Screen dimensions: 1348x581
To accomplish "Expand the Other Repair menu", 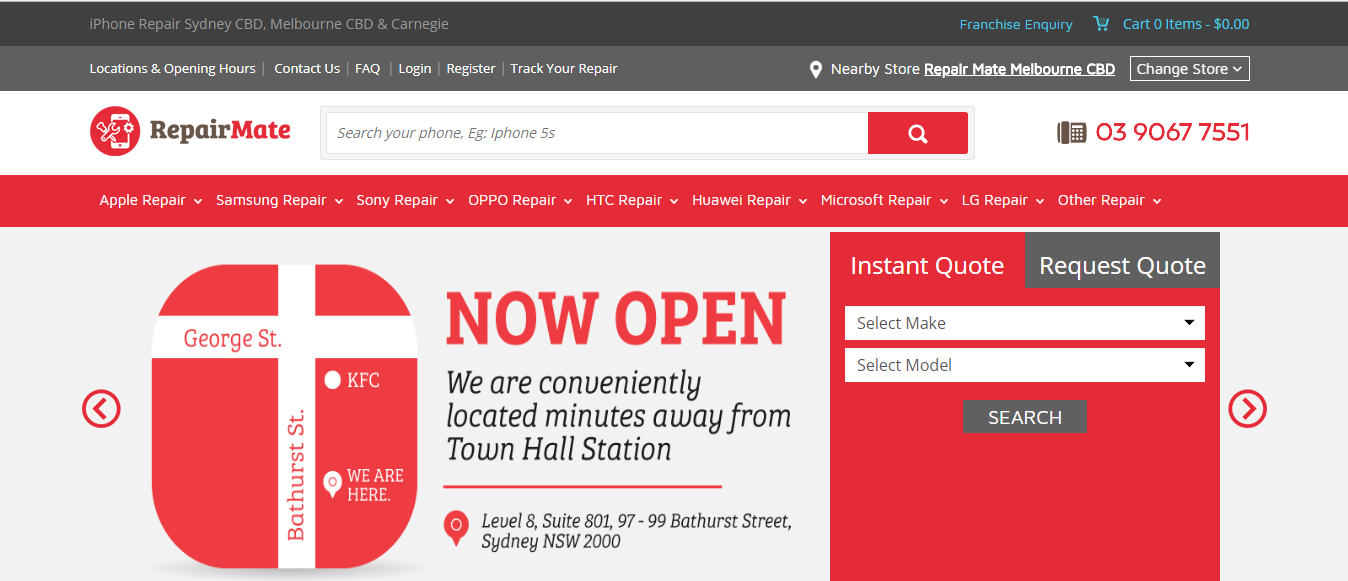I will tap(1109, 200).
